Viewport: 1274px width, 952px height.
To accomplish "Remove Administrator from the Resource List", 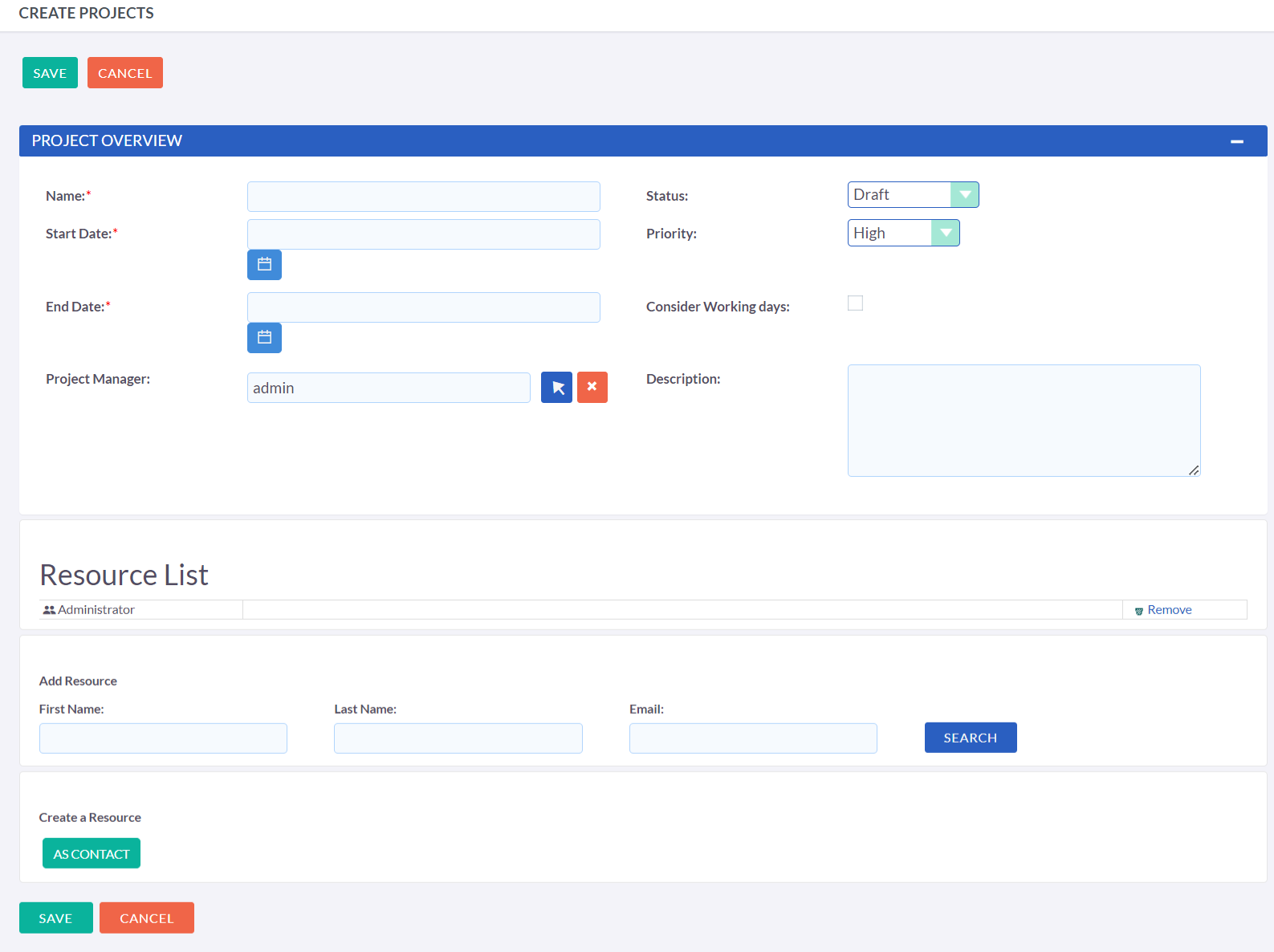I will [1168, 610].
